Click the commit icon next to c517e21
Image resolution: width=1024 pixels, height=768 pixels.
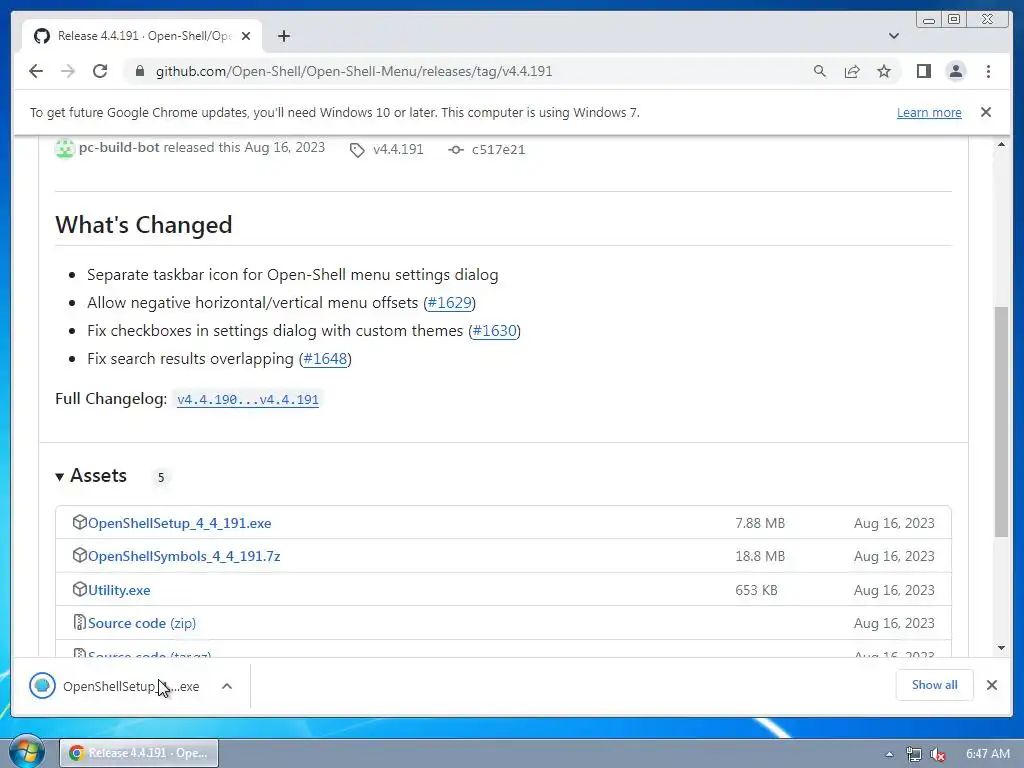456,150
